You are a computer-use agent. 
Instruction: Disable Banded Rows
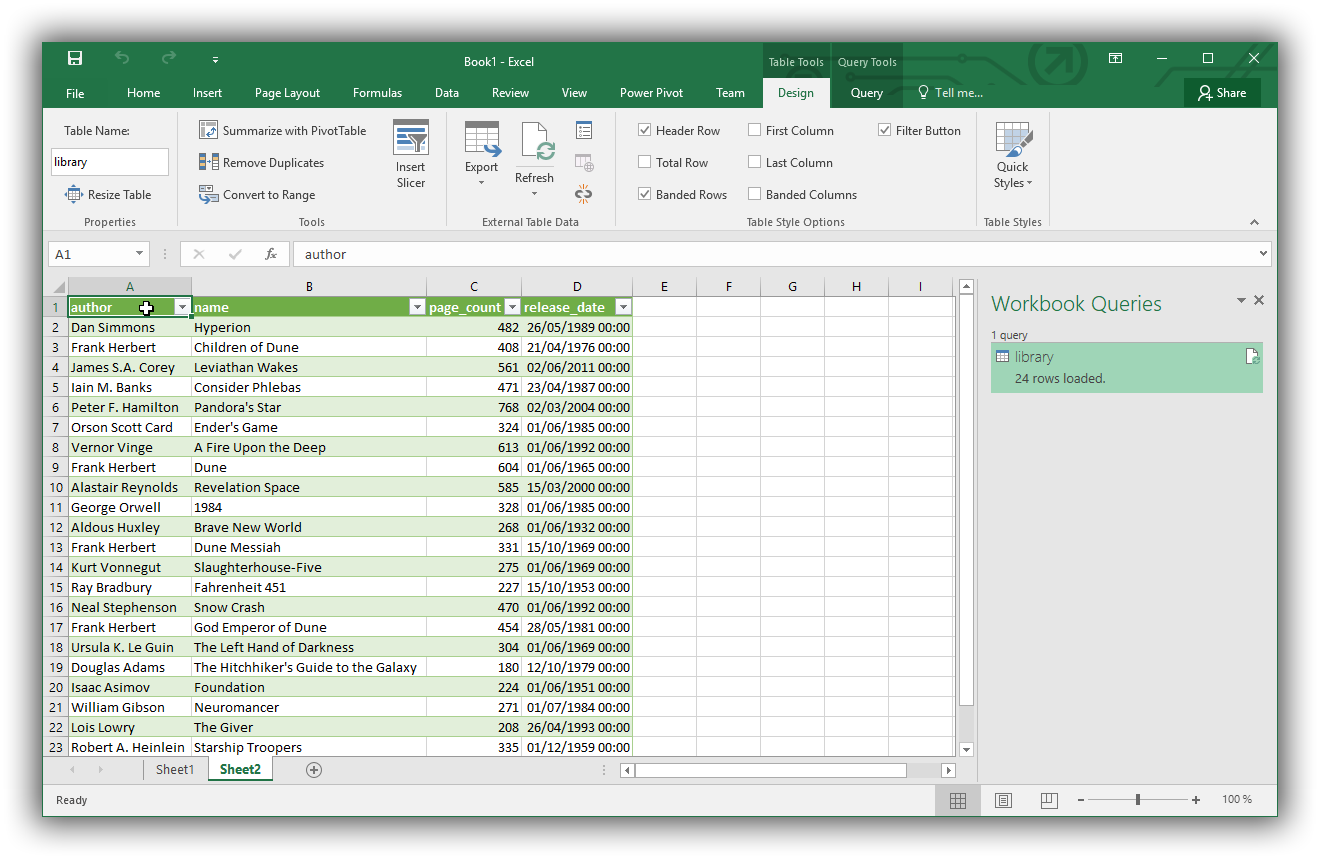pos(645,194)
